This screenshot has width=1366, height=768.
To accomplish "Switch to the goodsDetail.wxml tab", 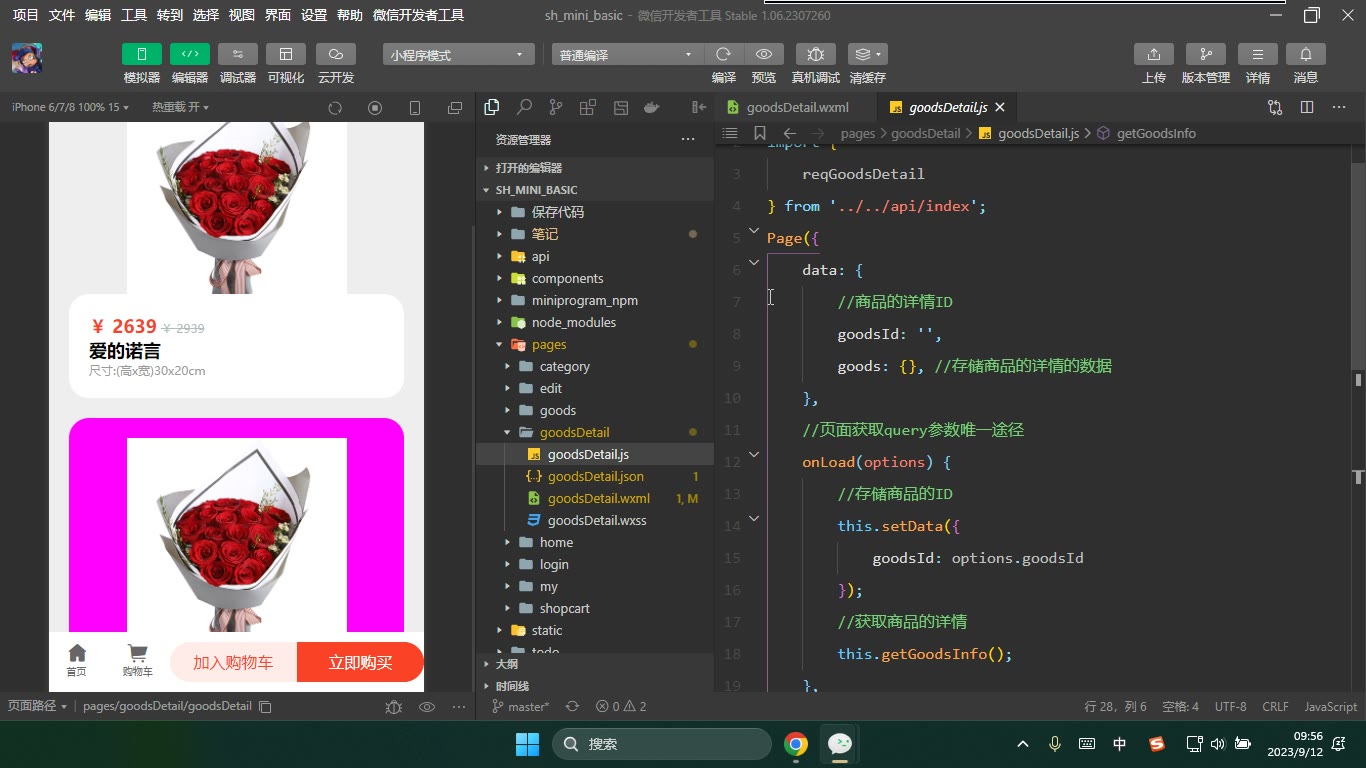I will (796, 107).
